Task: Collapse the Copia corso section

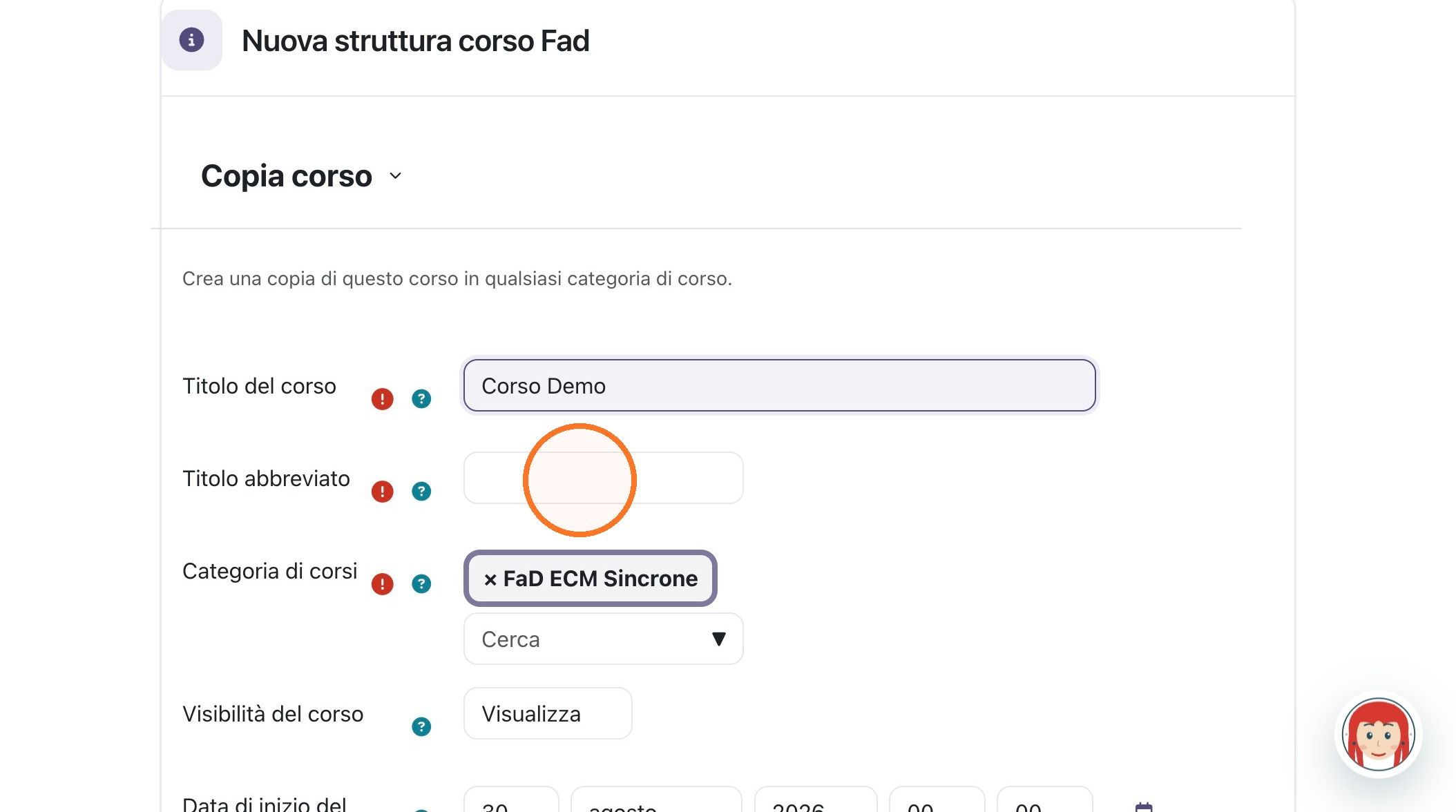Action: (x=395, y=176)
